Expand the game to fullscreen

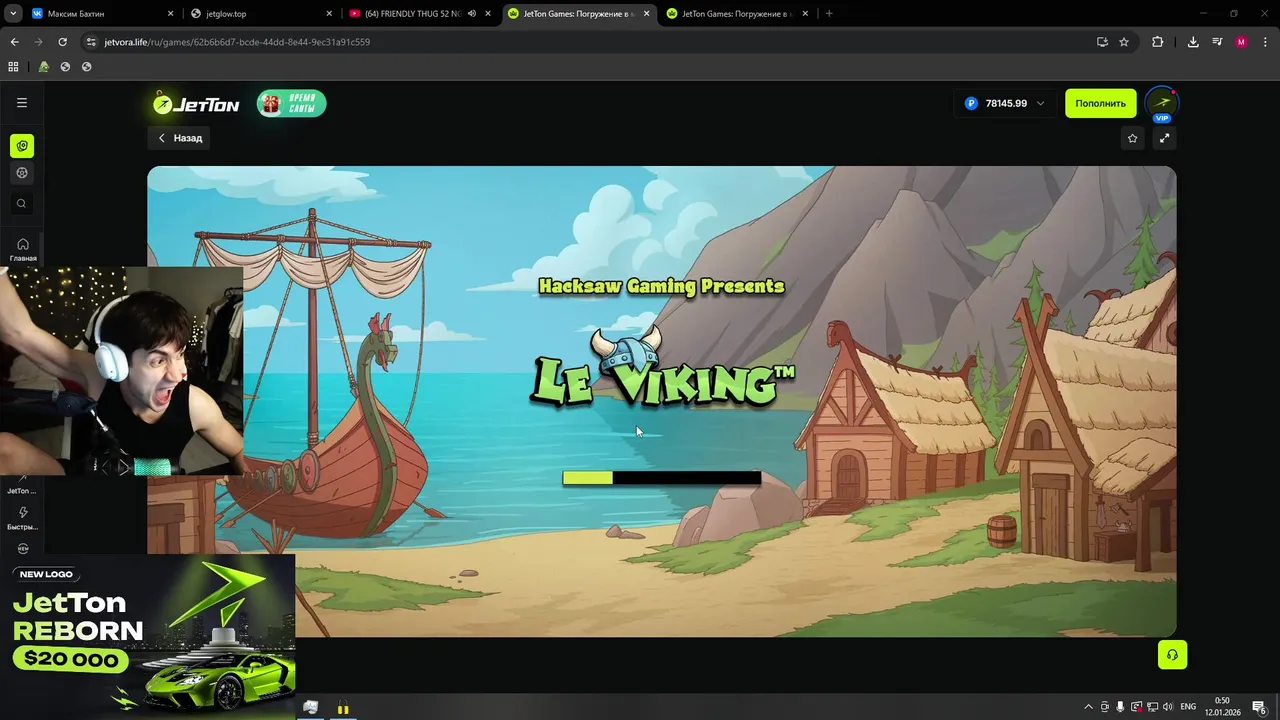1164,138
